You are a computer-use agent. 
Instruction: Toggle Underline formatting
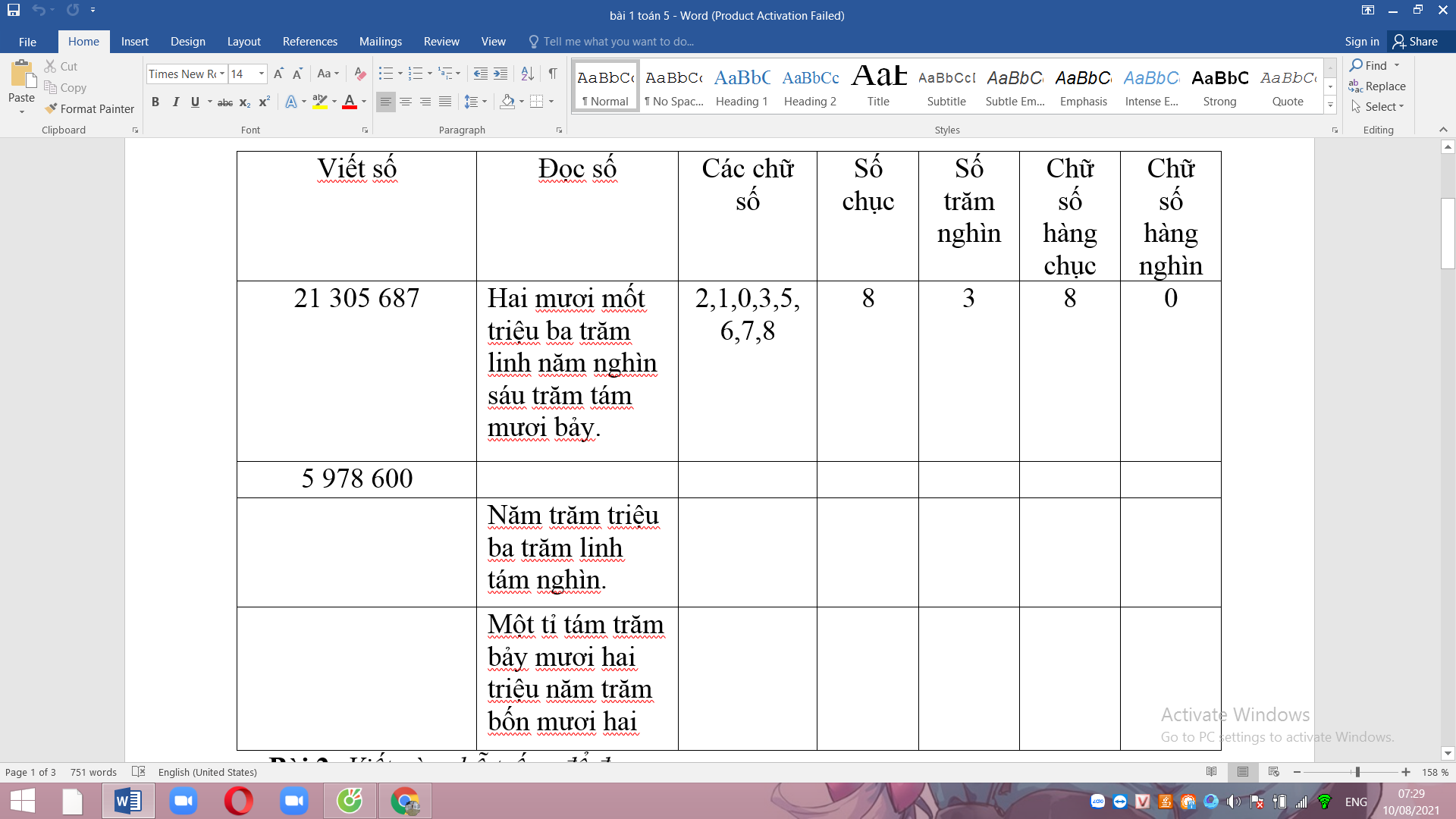(195, 102)
